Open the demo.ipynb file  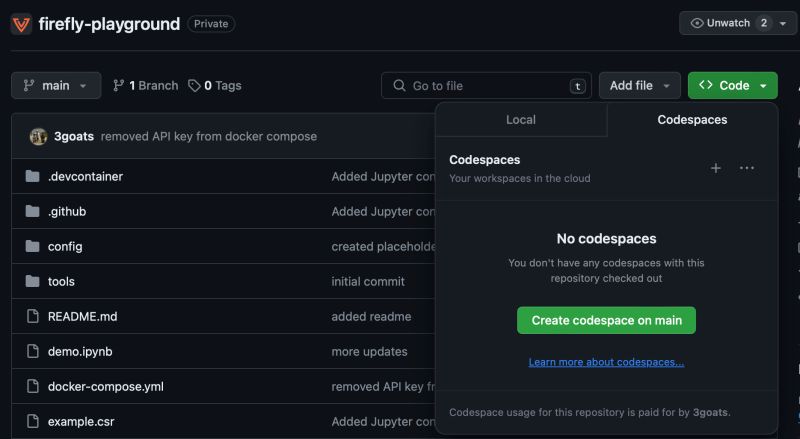[x=80, y=351]
